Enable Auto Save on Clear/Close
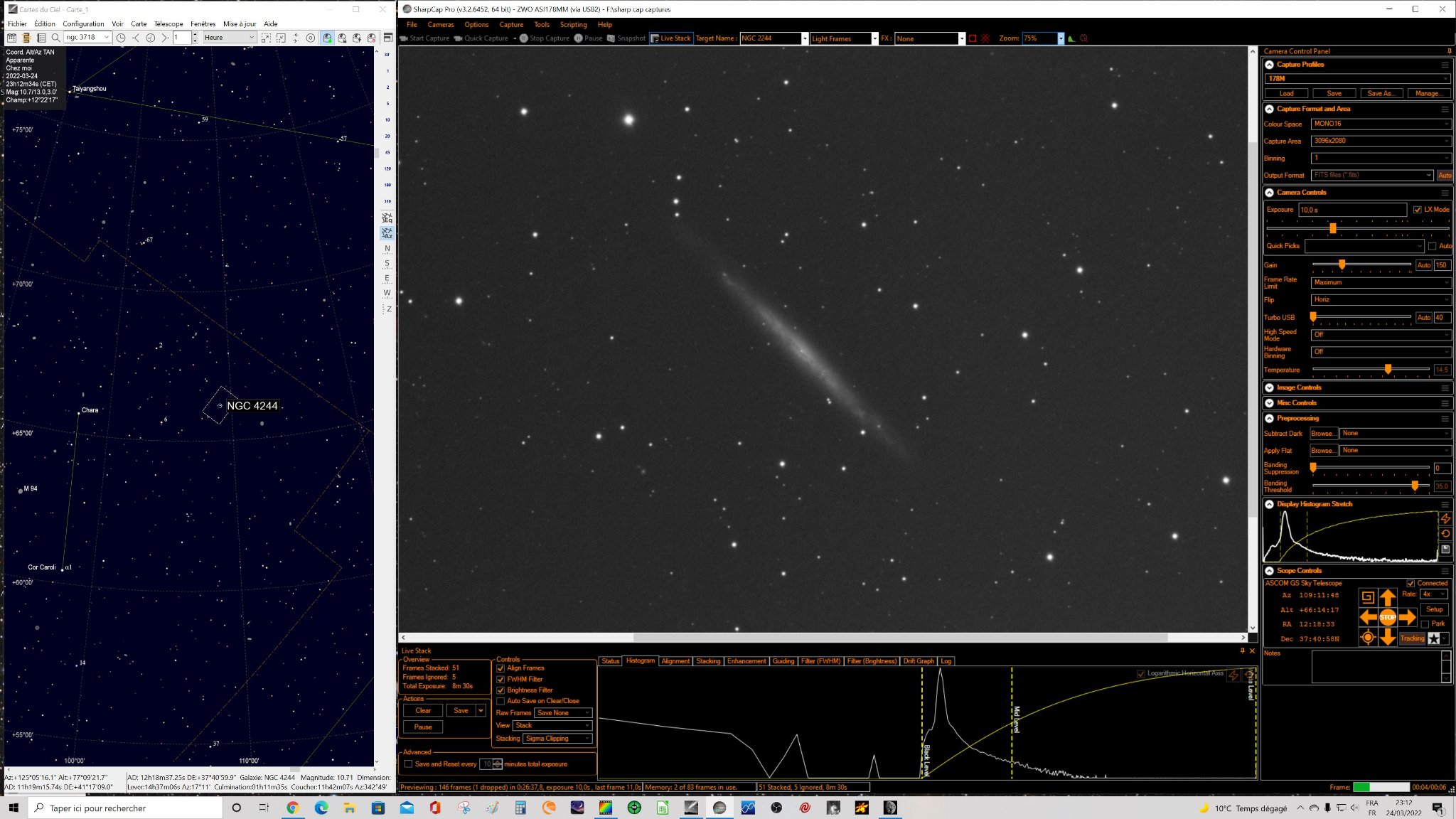The height and width of the screenshot is (819, 1456). click(500, 701)
